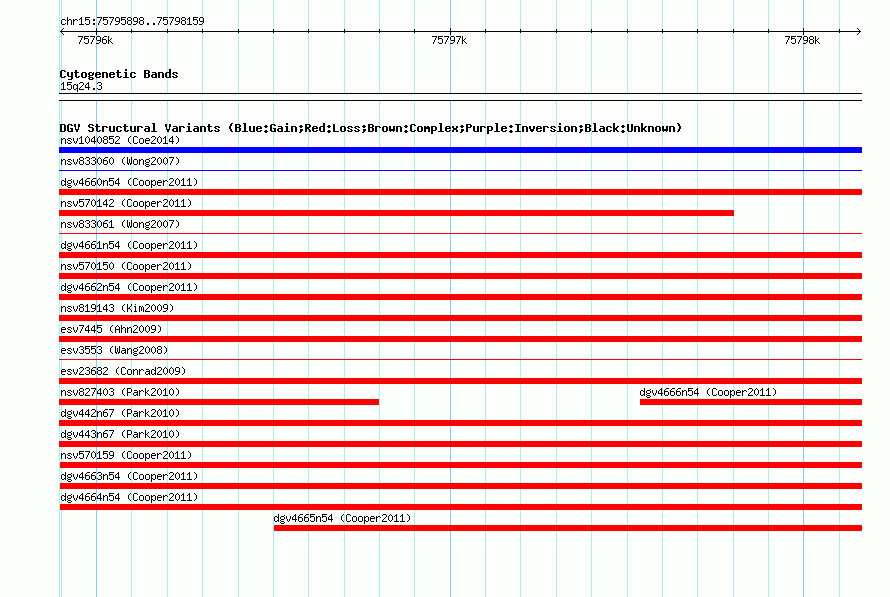This screenshot has height=597, width=890.
Task: Click dgv4661n54 (Cooper2011) variant label
Action: point(129,245)
